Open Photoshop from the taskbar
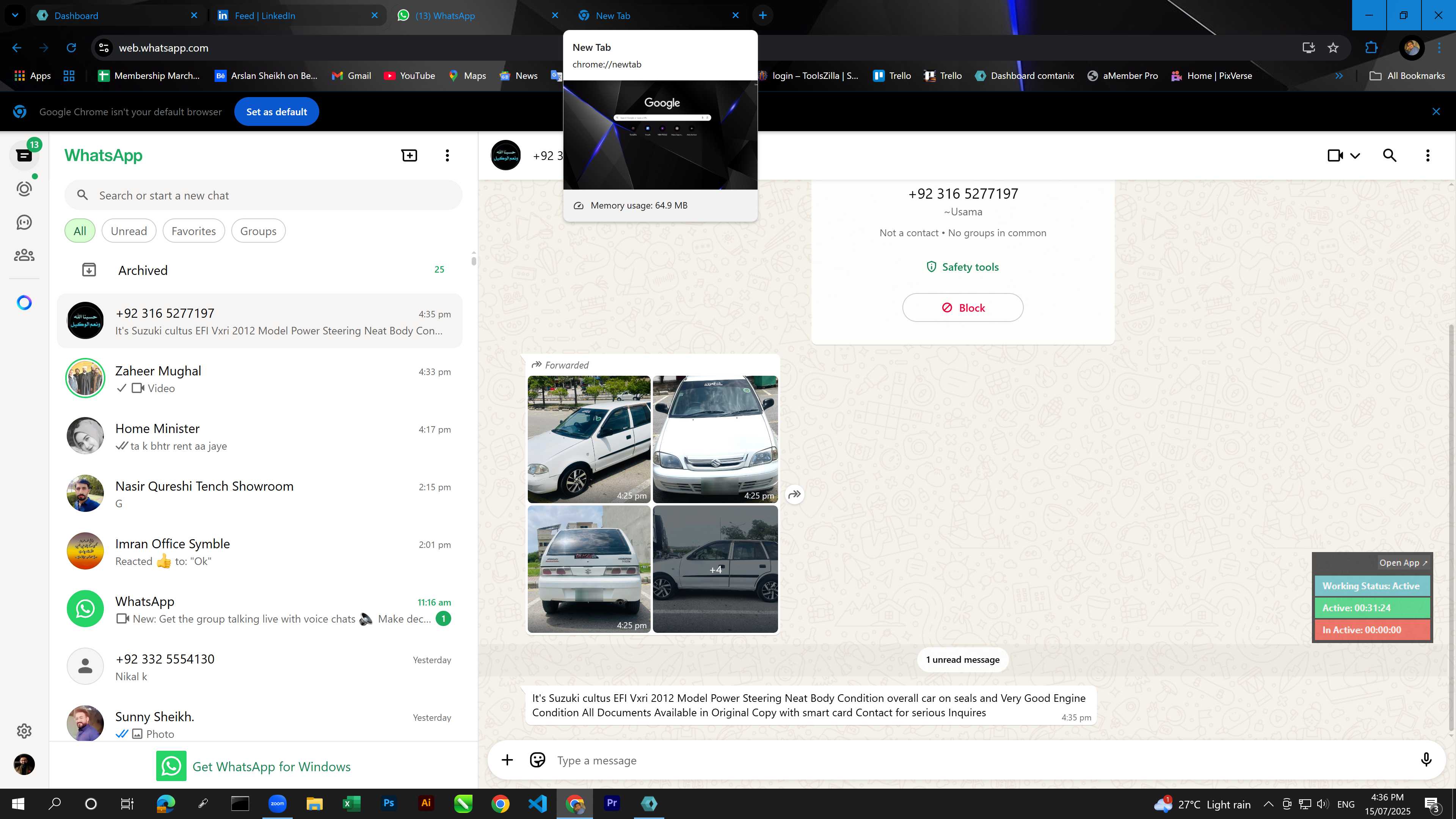This screenshot has height=819, width=1456. pos(389,804)
